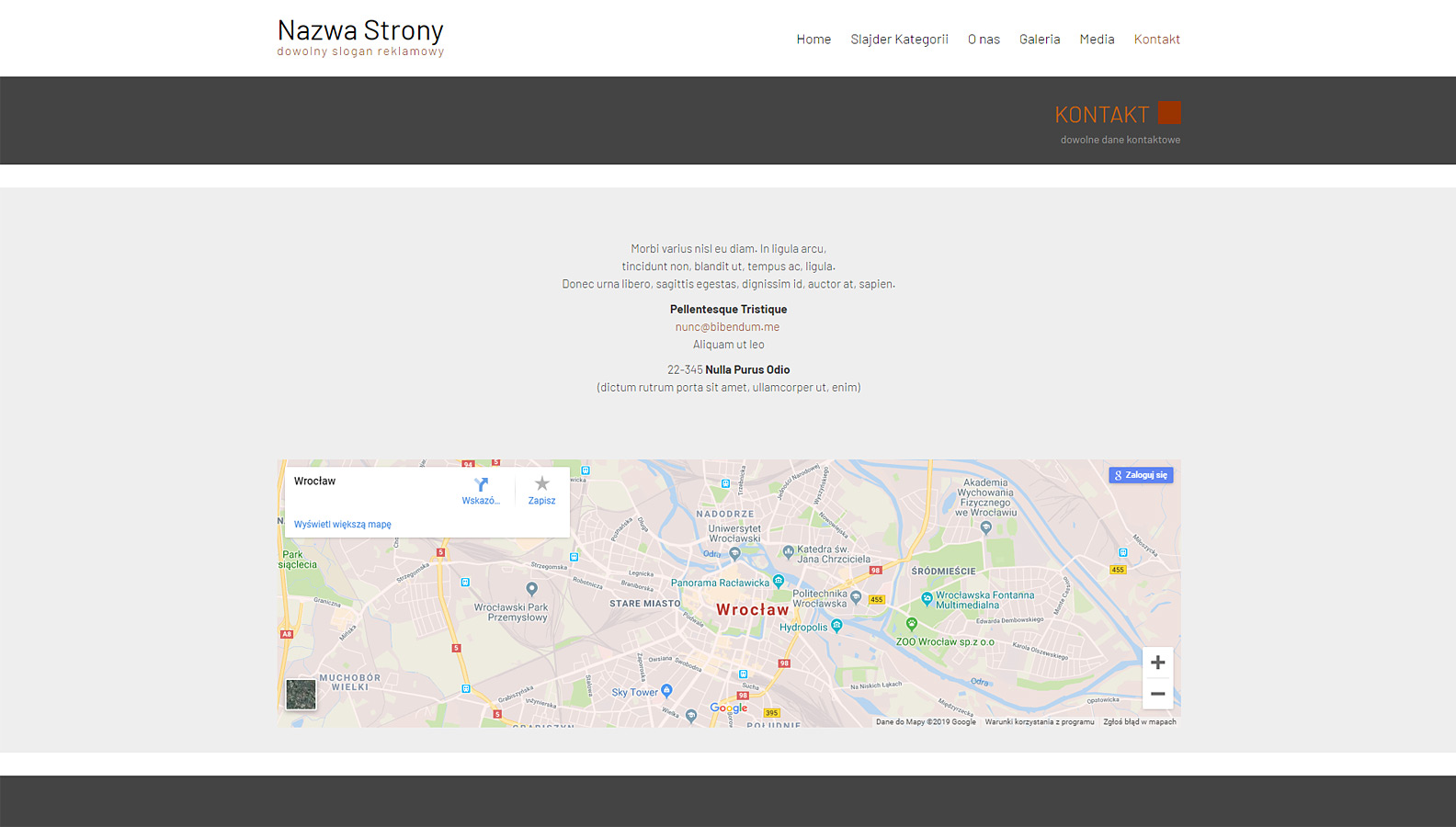1456x827 pixels.
Task: Open the Galeria menu item
Action: (1040, 40)
